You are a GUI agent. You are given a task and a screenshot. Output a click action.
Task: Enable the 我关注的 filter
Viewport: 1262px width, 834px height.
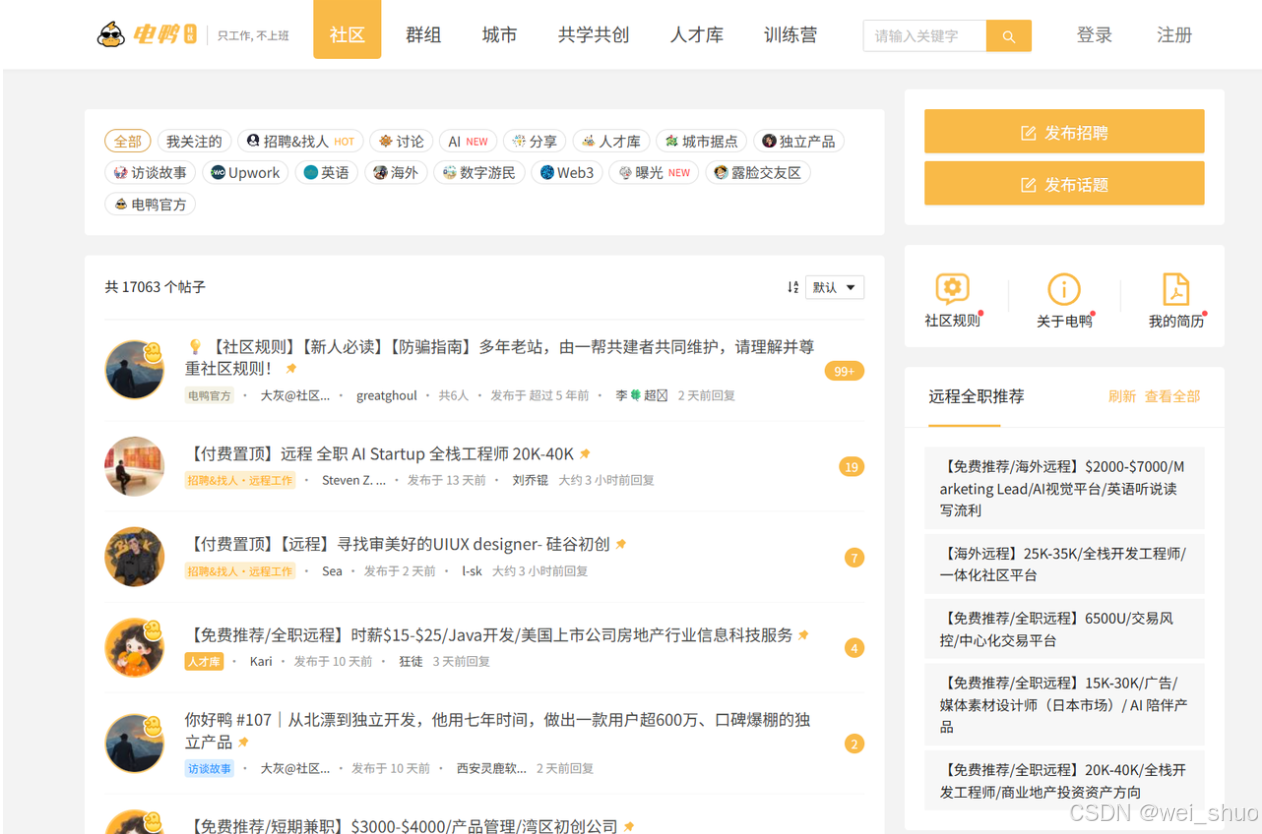click(194, 141)
